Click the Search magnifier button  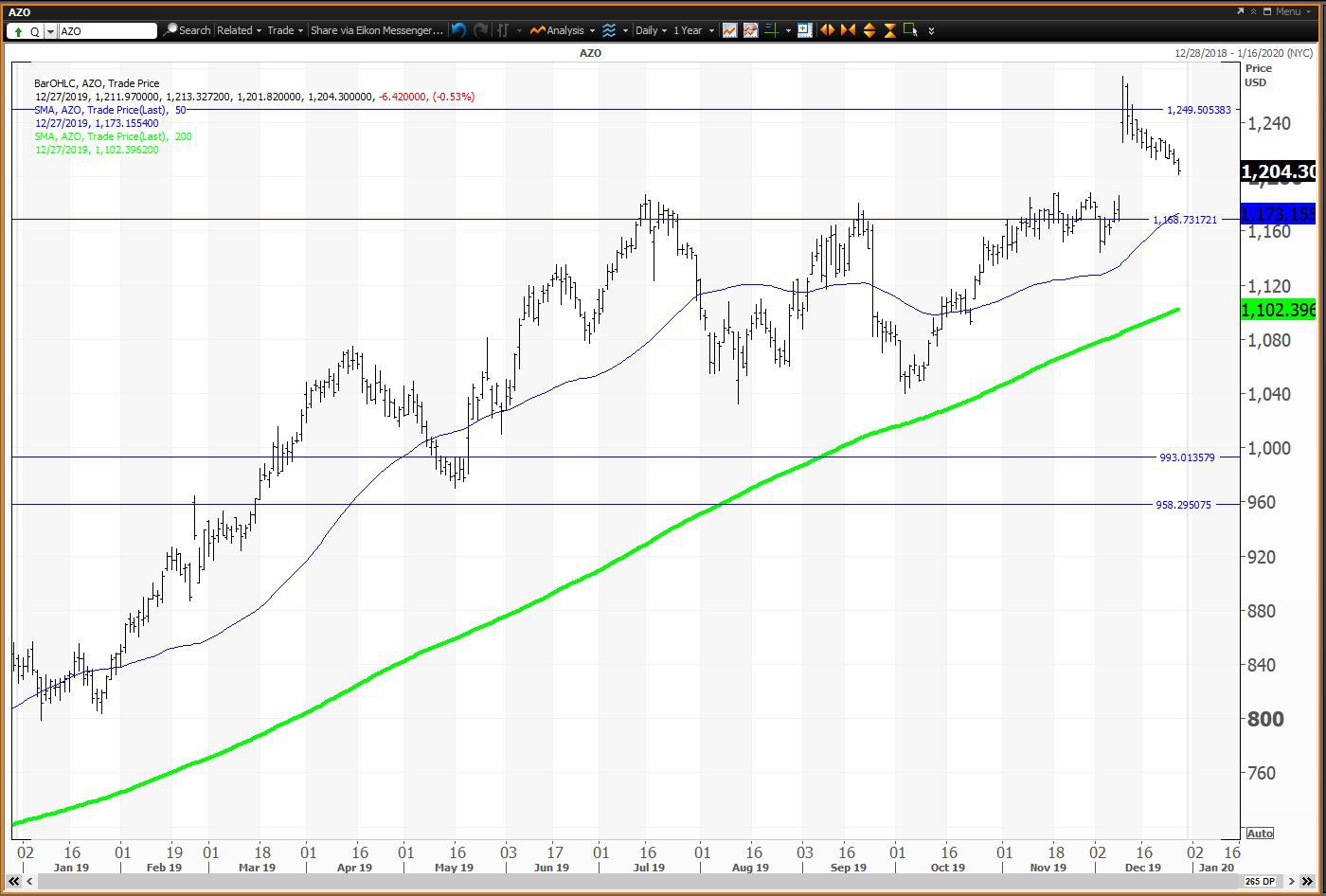187,30
